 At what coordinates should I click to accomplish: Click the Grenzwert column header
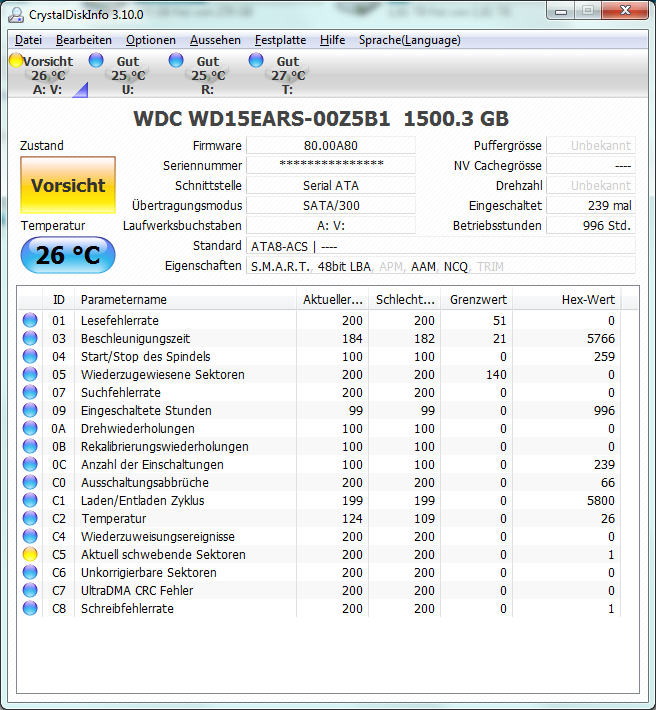(477, 299)
